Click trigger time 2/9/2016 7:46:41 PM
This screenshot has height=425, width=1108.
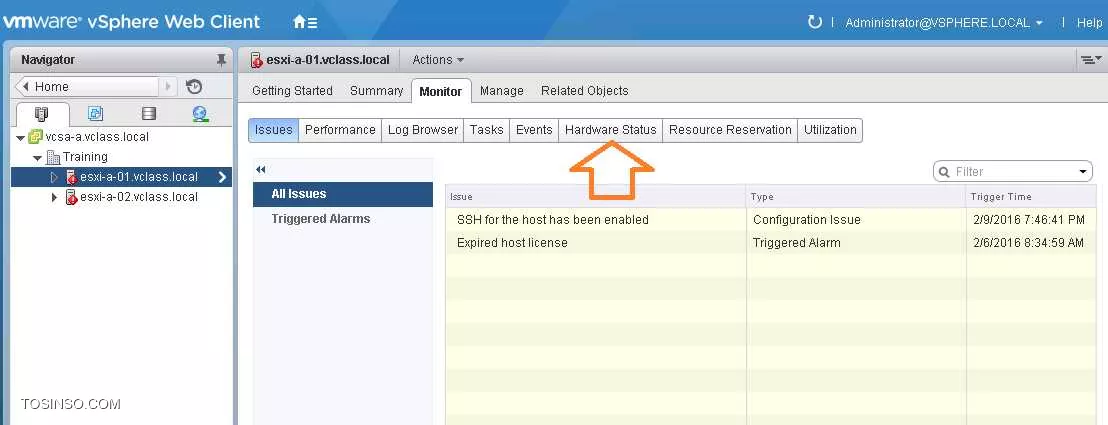pos(1028,220)
